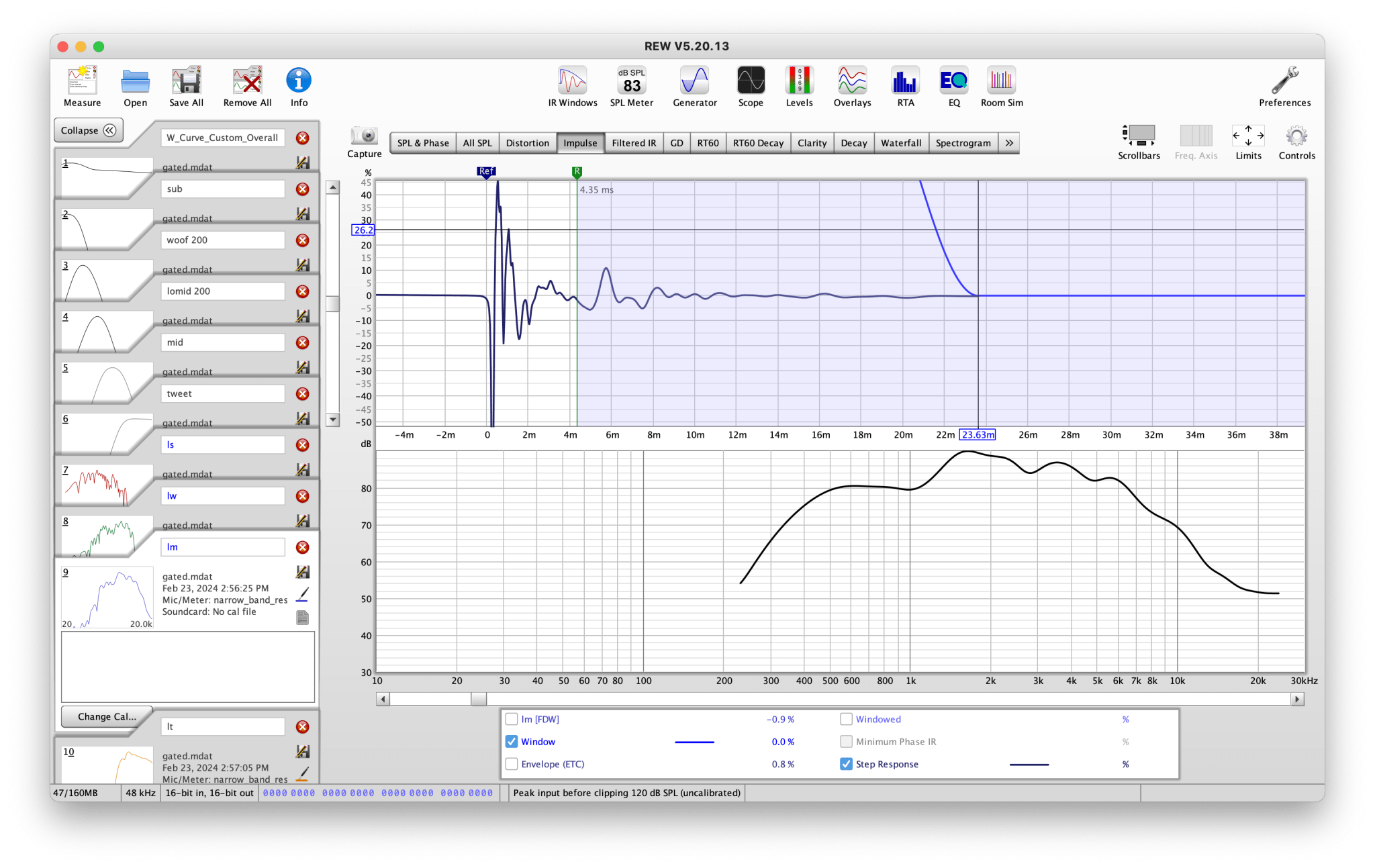Click the 'lt' measurement name field
1375x868 pixels.
[223, 727]
